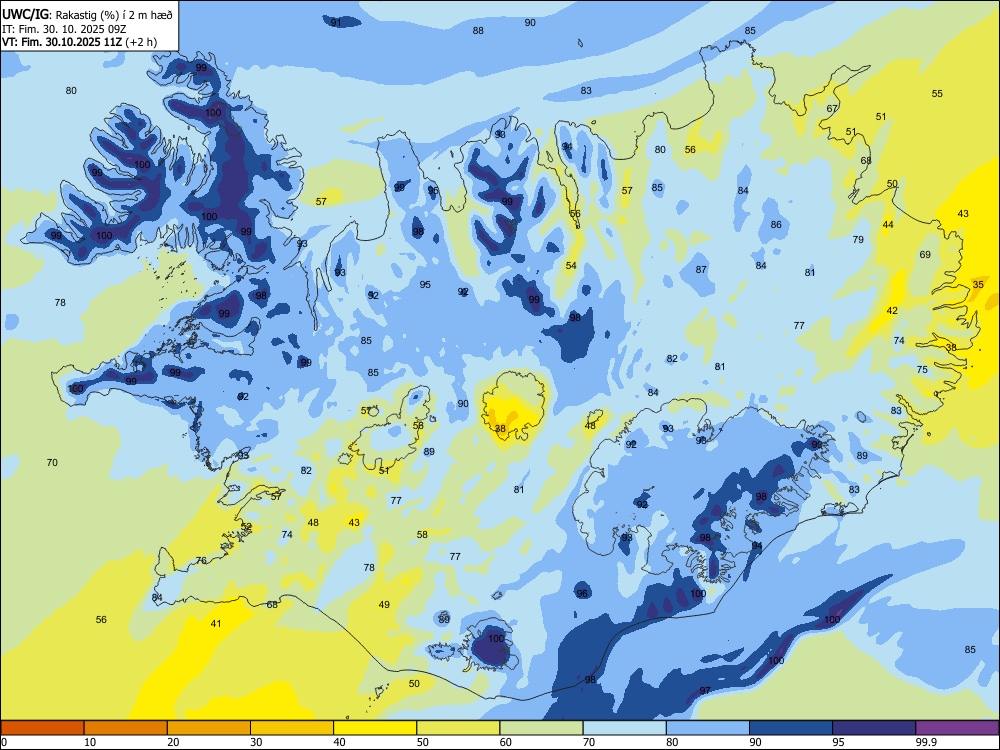Click the 70–80 pale blue legend band
The image size is (1000, 750).
(624, 728)
